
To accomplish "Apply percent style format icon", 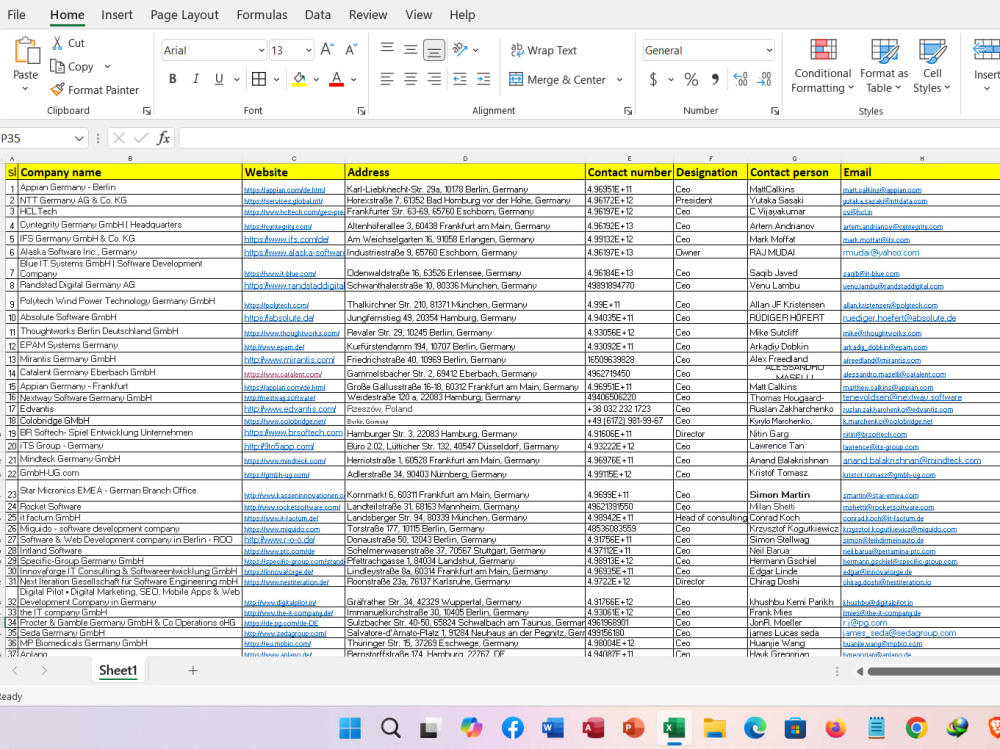I will point(691,79).
